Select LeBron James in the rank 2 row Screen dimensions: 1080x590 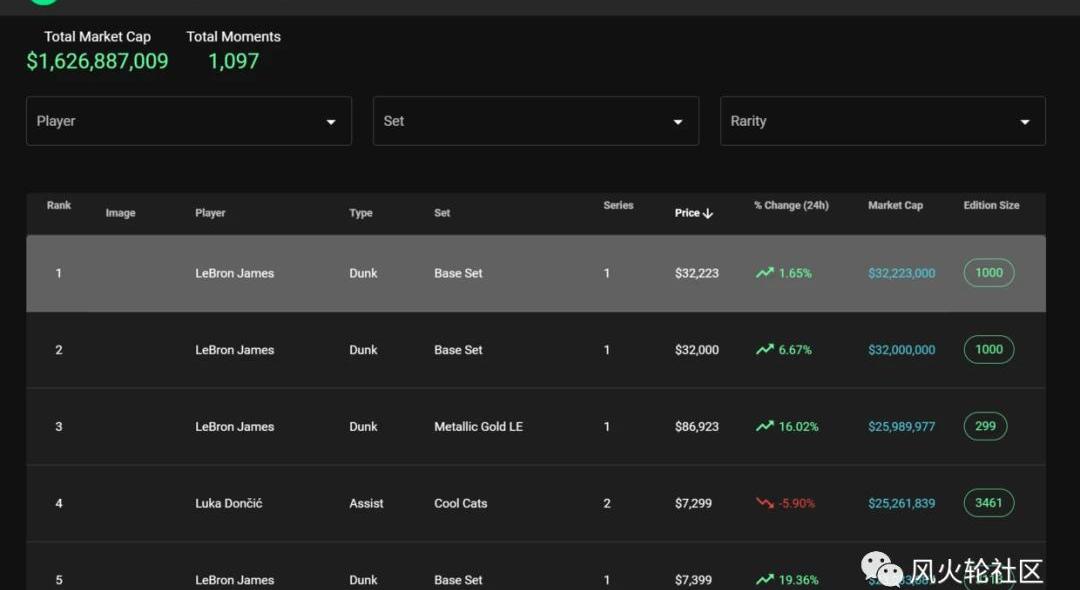click(235, 350)
